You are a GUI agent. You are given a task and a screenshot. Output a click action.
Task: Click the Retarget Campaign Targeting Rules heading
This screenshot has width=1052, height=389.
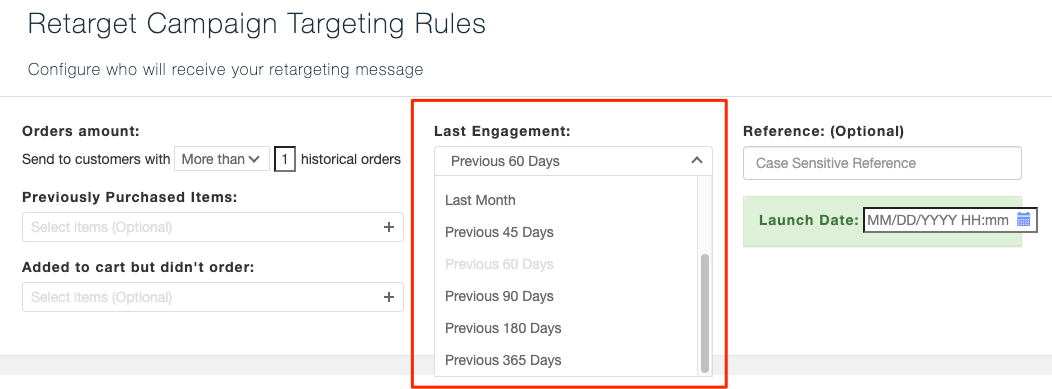(257, 24)
